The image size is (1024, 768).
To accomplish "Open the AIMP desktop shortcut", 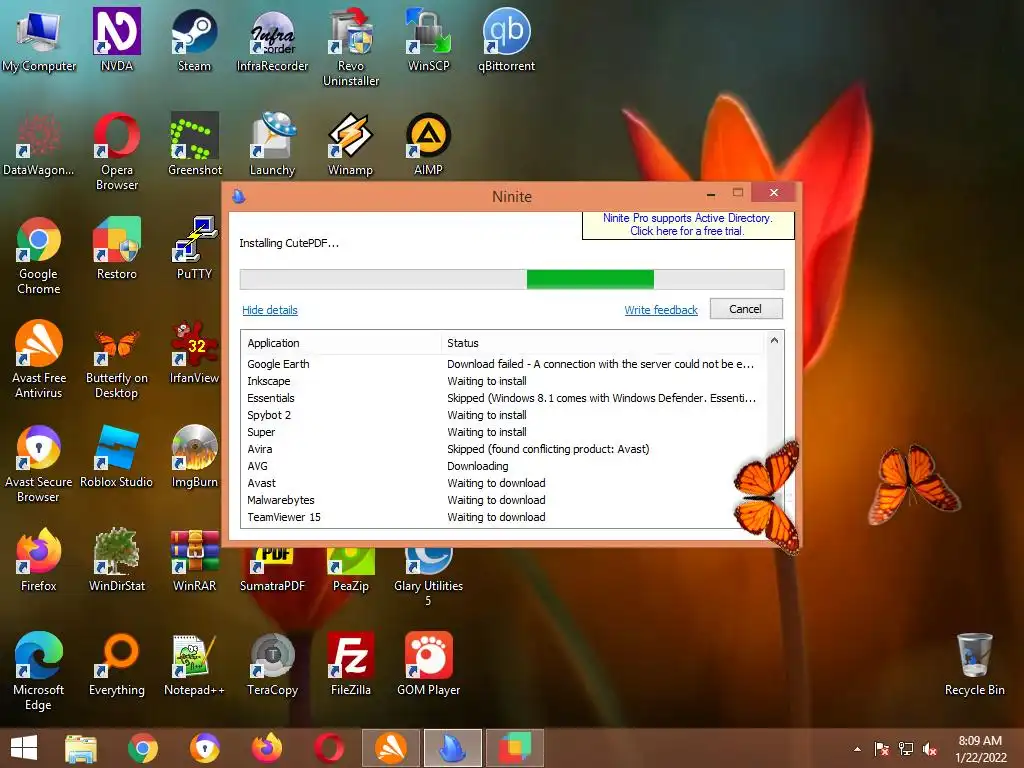I will pos(428,144).
